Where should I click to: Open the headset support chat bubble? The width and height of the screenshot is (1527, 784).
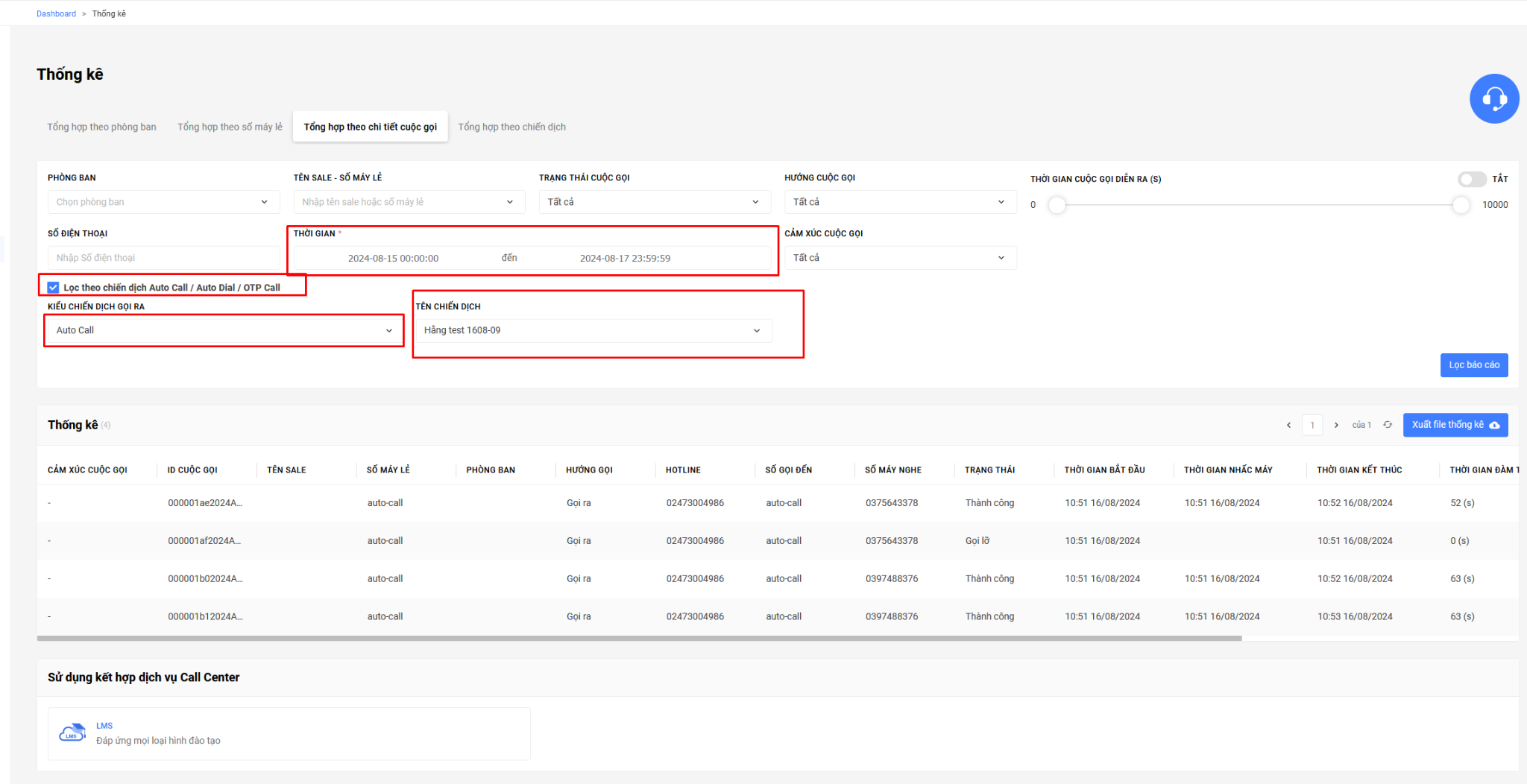[1494, 98]
